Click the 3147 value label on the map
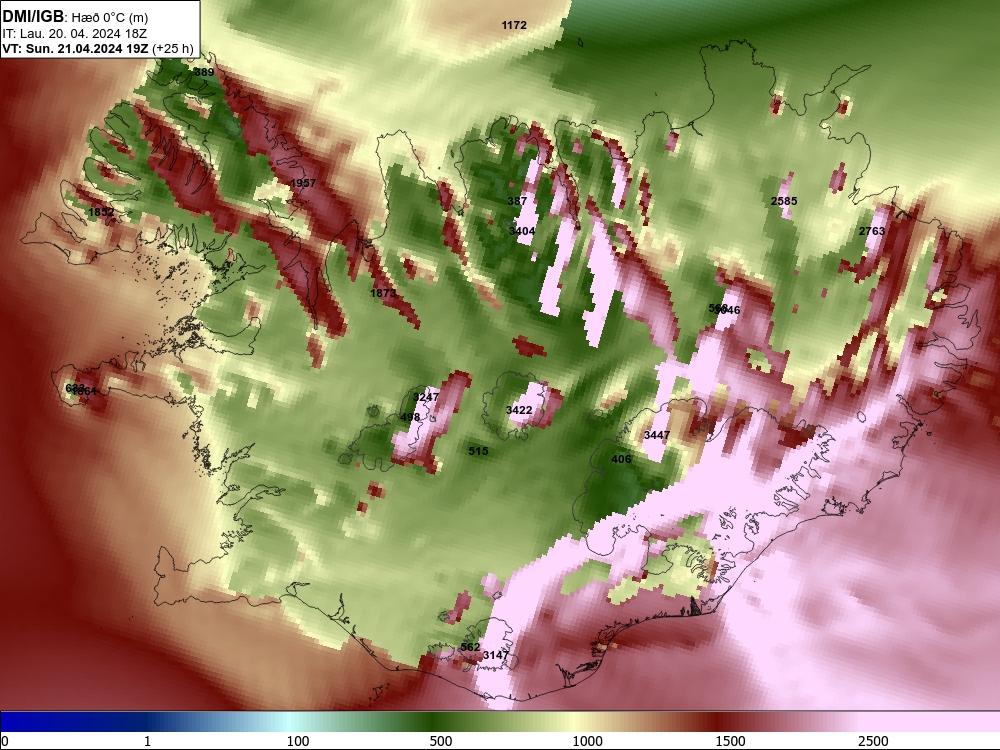 coord(496,655)
